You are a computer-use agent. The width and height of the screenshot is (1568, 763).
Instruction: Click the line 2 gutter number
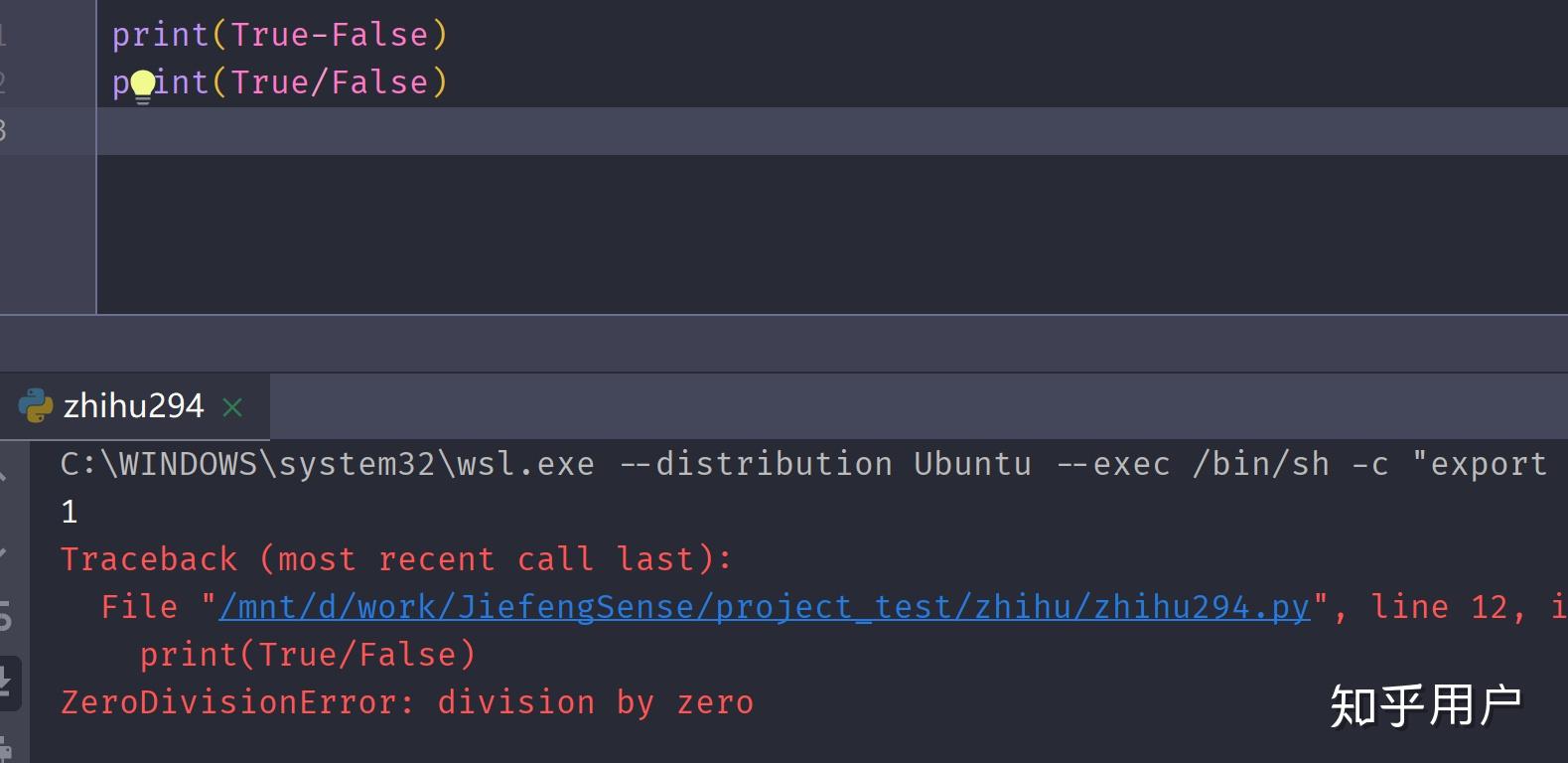click(3, 82)
